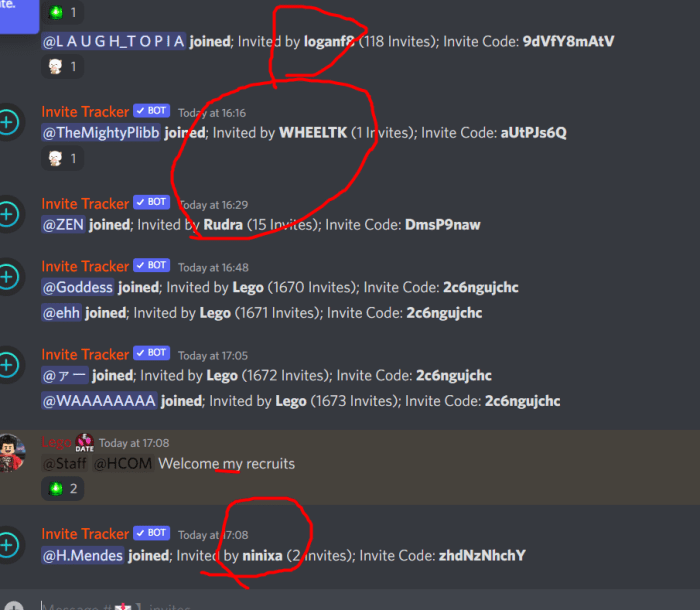Click Invite Tracker username at 17:05
This screenshot has height=610, width=700.
[x=85, y=354]
